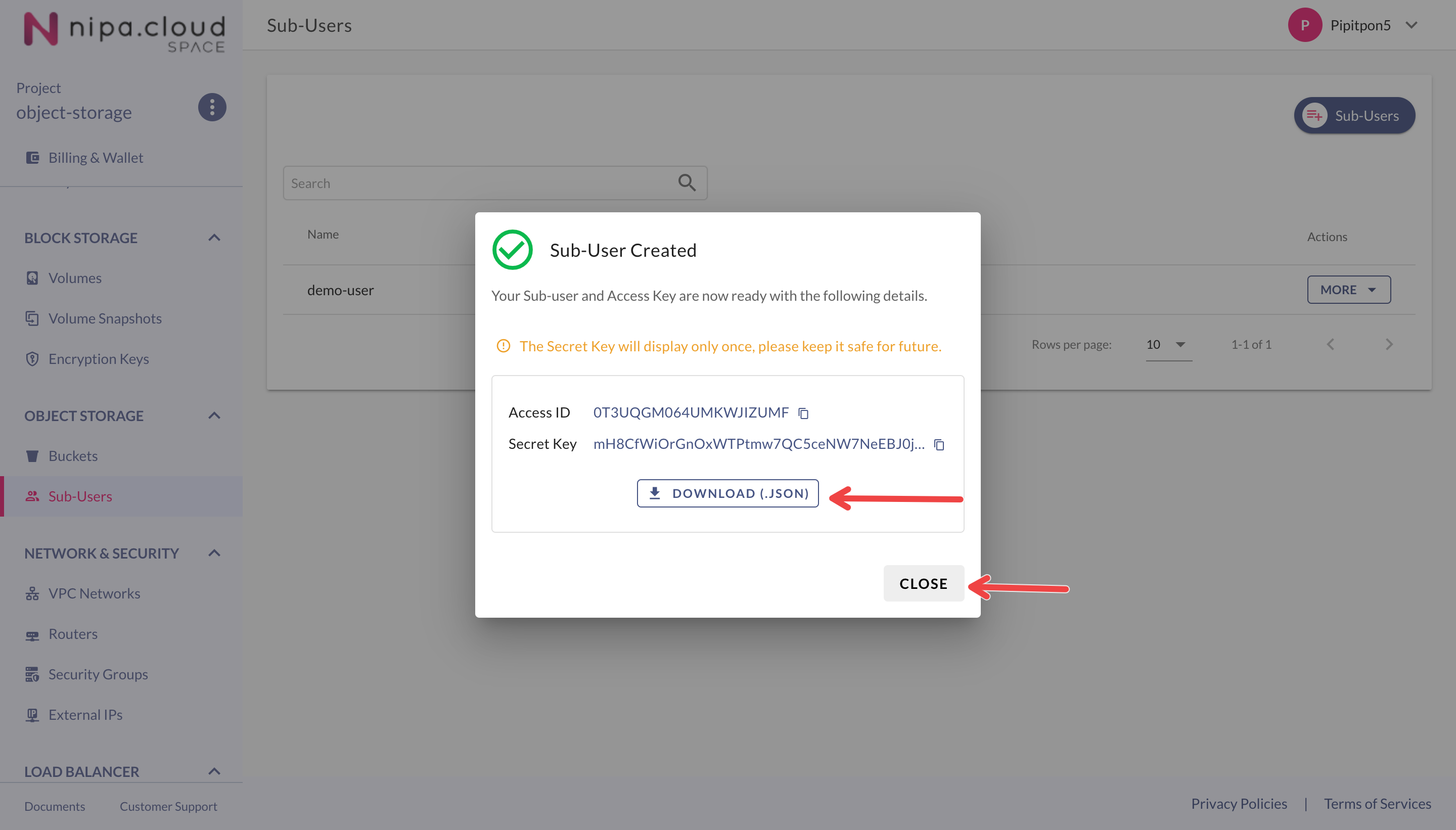Click the project three-dot options icon
Viewport: 1456px width, 830px height.
(212, 107)
